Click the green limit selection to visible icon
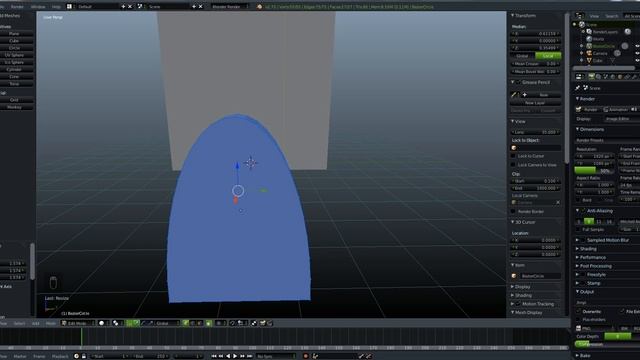 209,323
